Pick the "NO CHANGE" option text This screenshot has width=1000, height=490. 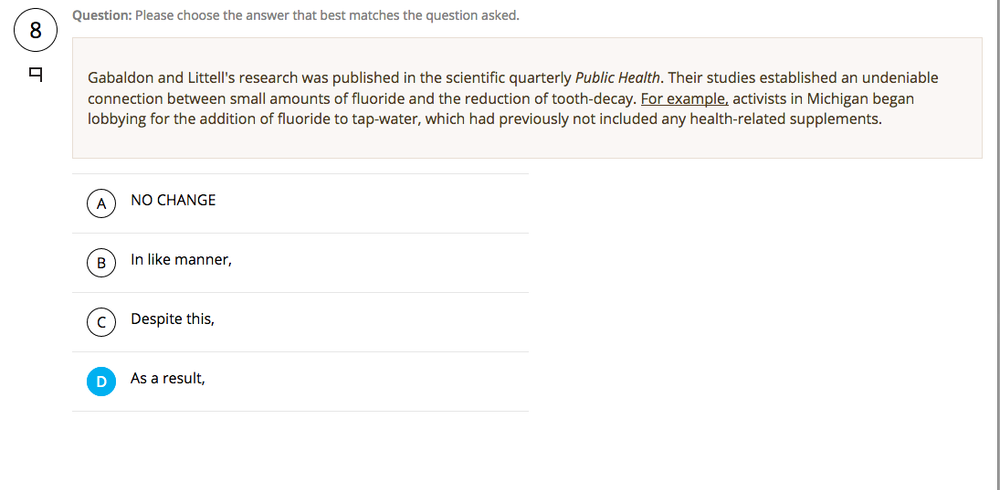coord(173,200)
